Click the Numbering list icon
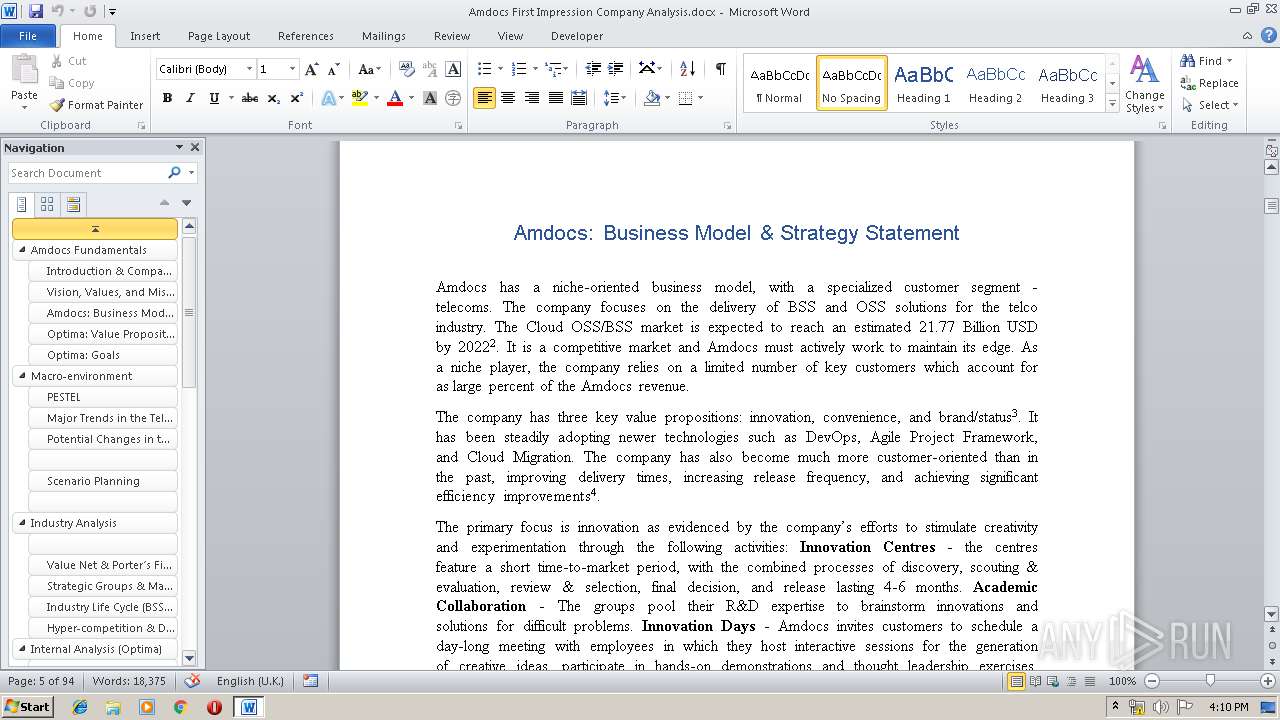Viewport: 1280px width, 720px height. pos(518,69)
